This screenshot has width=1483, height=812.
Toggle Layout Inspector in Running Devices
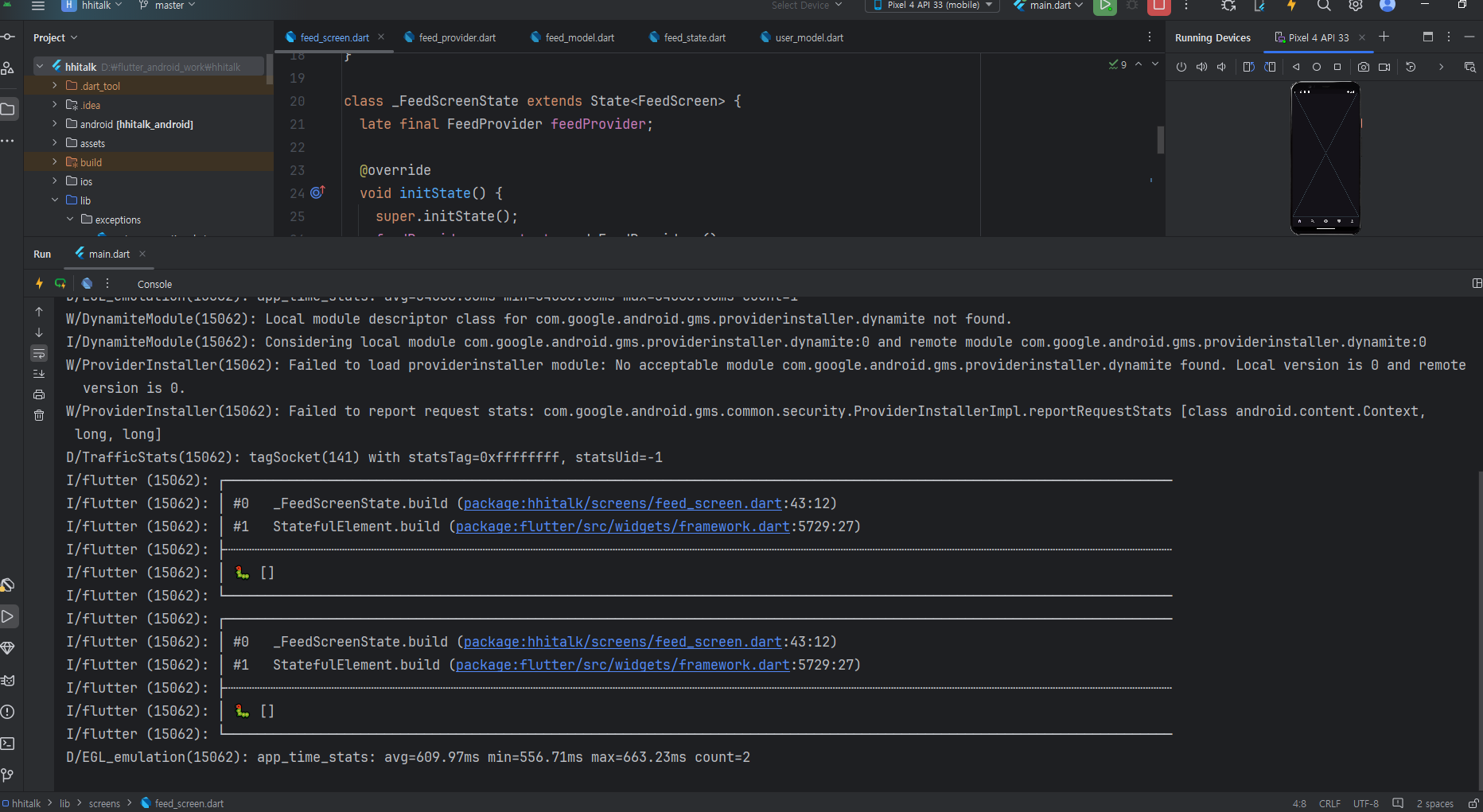pyautogui.click(x=1469, y=67)
